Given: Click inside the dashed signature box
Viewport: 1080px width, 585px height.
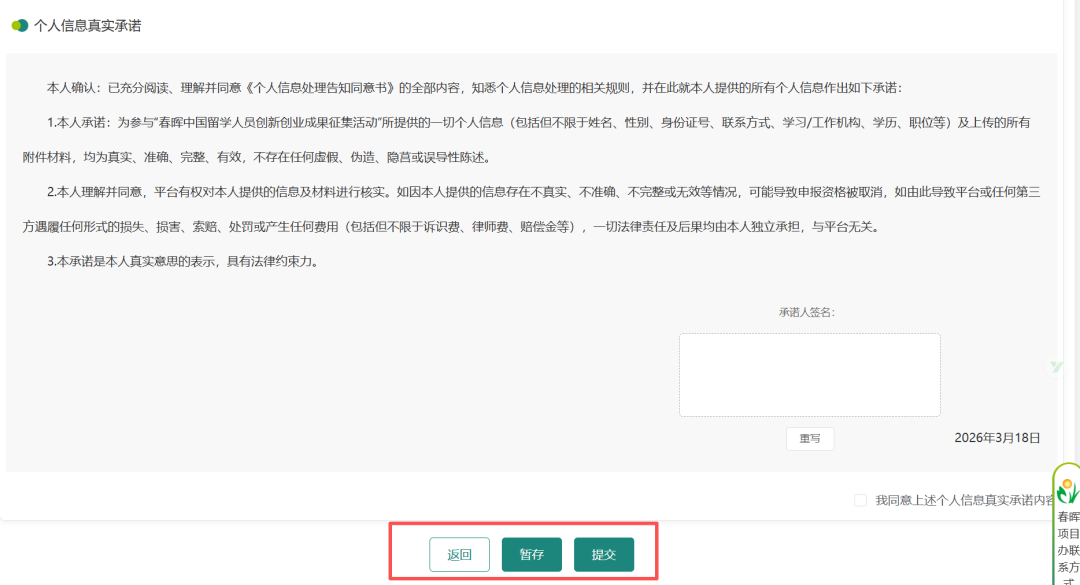Looking at the screenshot, I should [x=809, y=375].
